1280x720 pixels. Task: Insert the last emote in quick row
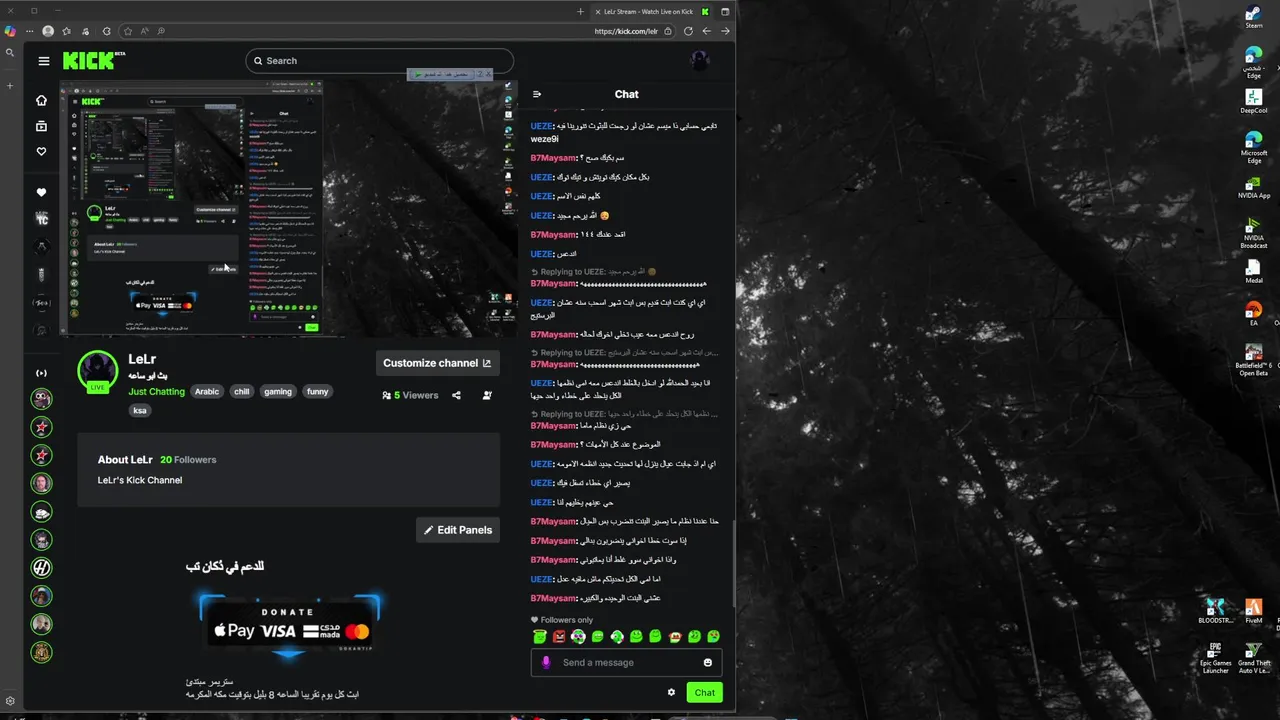point(713,636)
